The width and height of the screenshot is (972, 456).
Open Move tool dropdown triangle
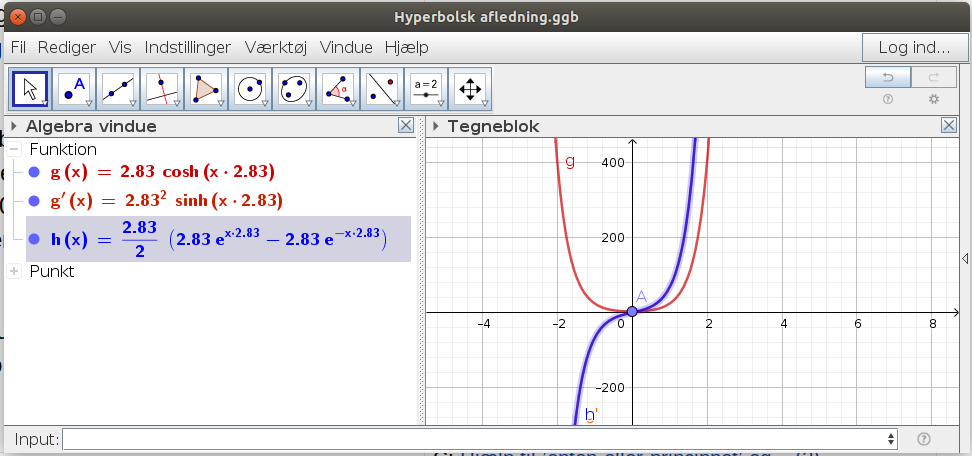pyautogui.click(x=44, y=103)
